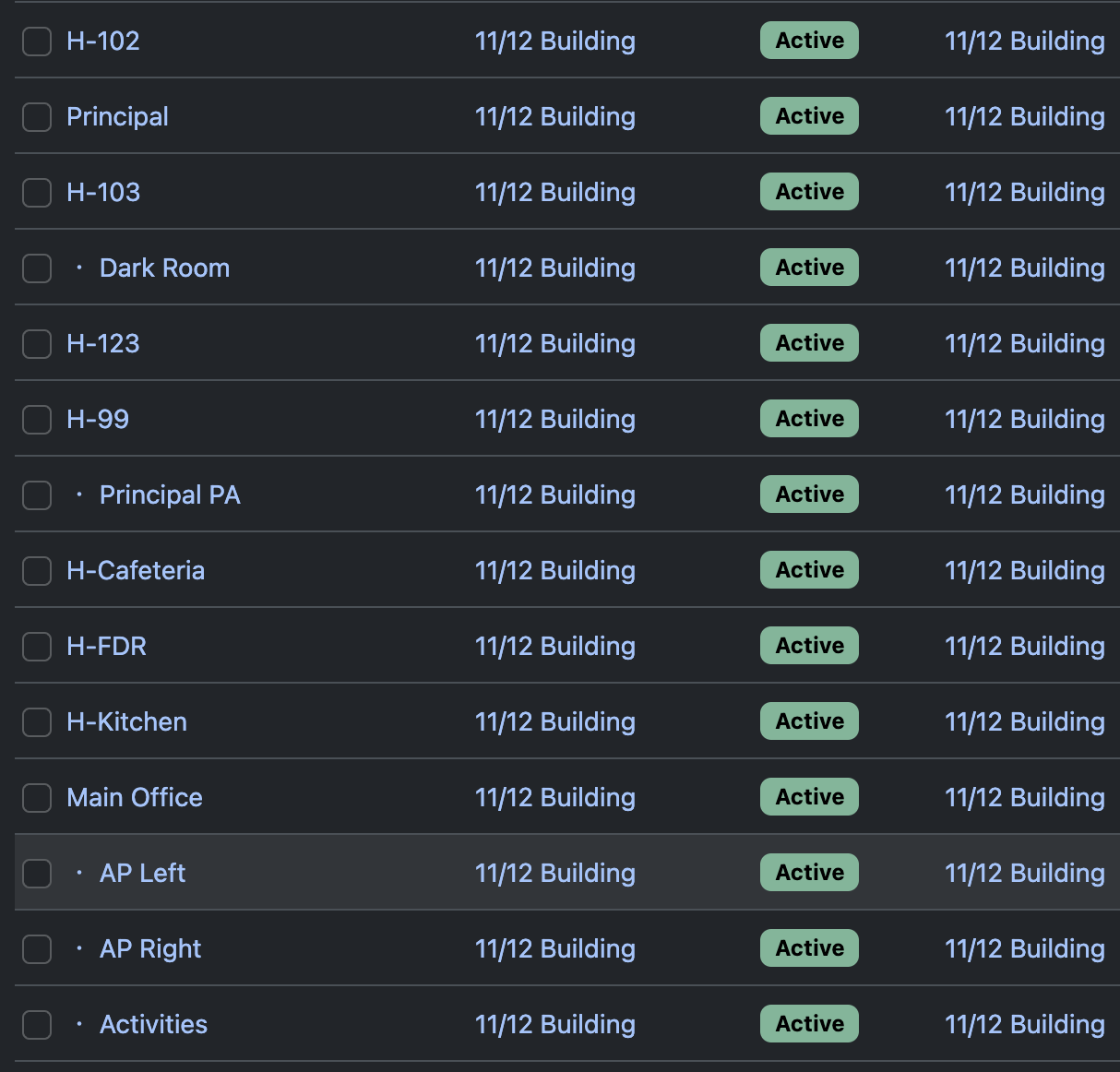
Task: Check the checkbox for row H-102
Action: coord(36,41)
